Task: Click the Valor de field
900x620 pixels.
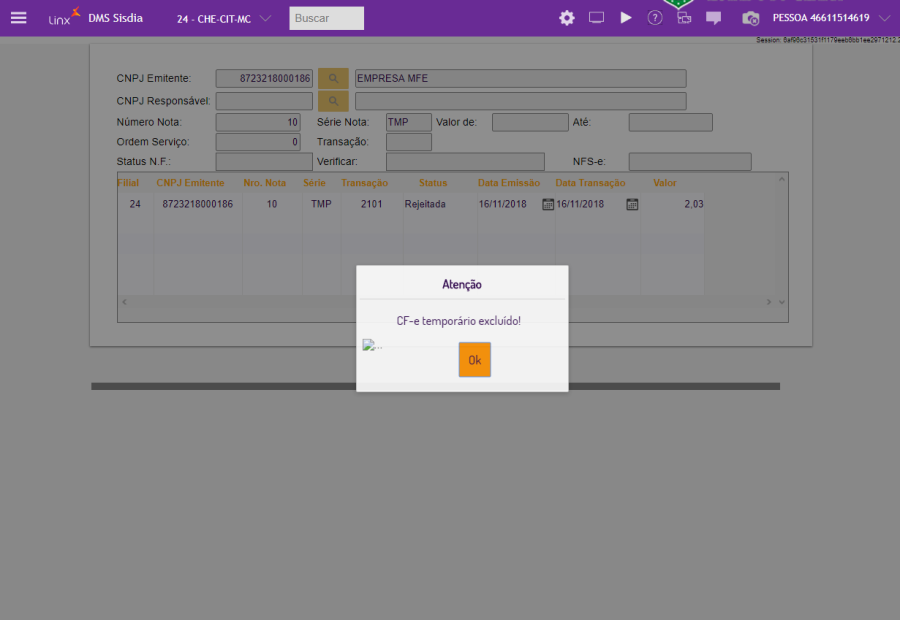Action: (530, 122)
